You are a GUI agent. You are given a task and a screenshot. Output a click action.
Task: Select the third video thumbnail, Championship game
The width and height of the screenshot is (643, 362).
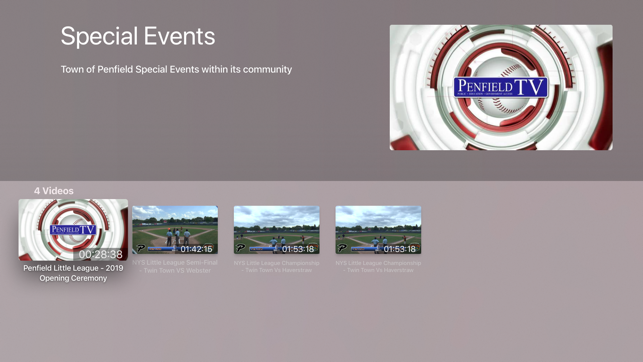coord(276,230)
